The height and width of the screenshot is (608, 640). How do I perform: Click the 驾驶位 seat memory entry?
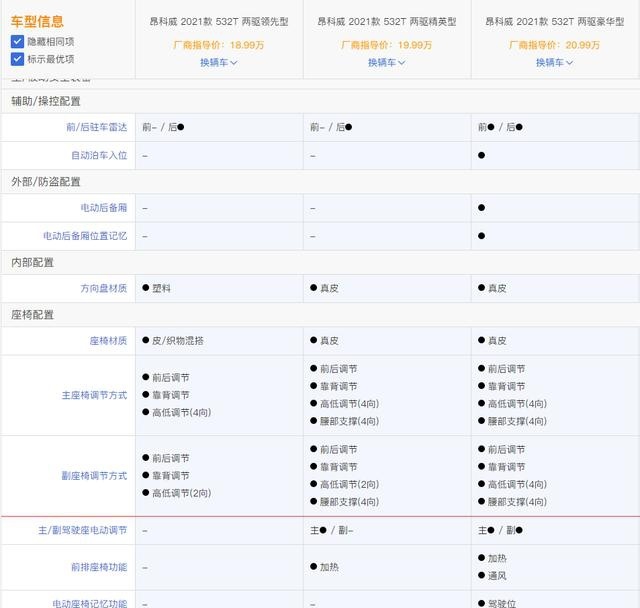497,603
